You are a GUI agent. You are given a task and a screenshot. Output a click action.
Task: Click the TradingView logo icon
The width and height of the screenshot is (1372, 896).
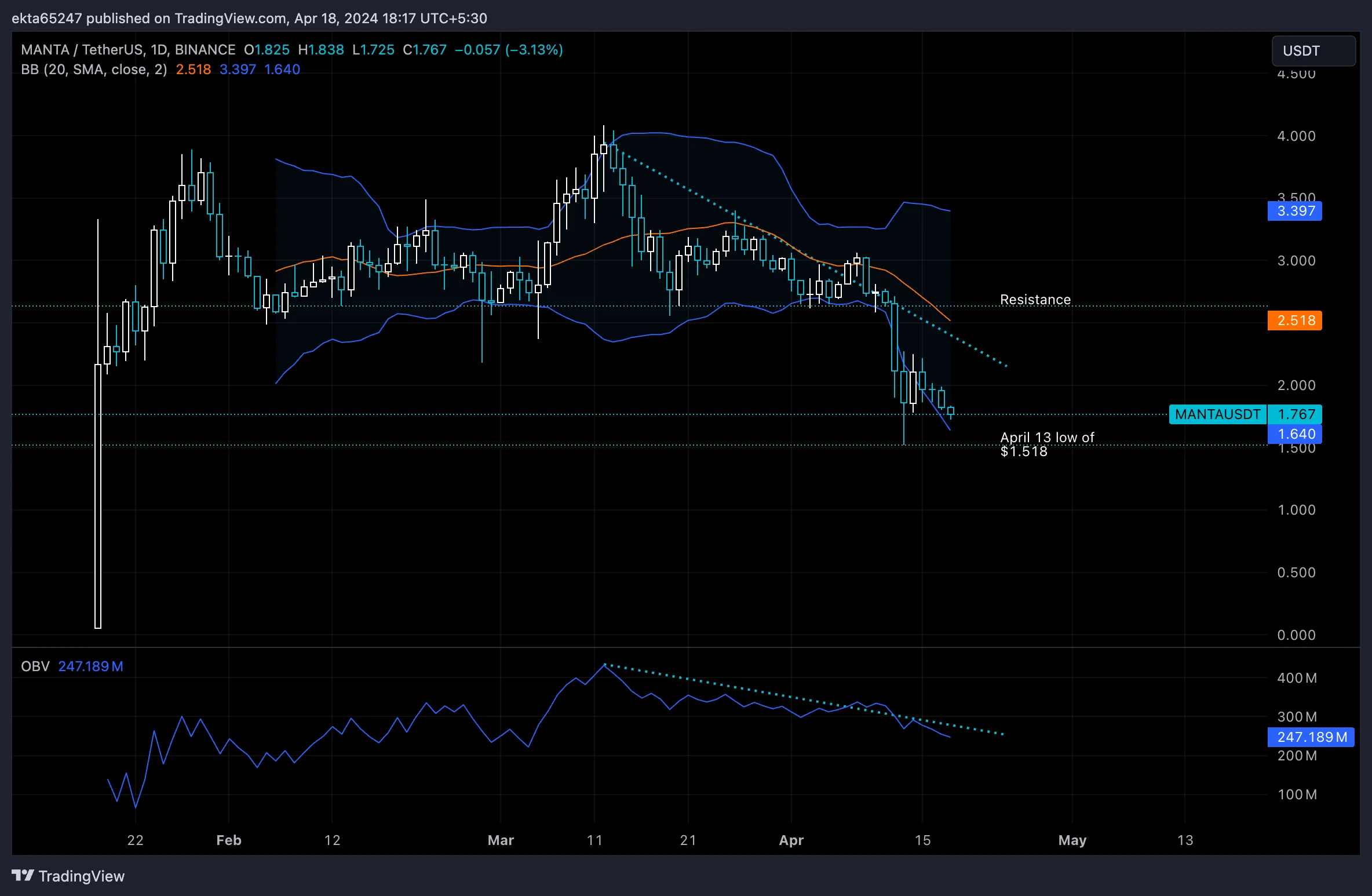point(23,875)
